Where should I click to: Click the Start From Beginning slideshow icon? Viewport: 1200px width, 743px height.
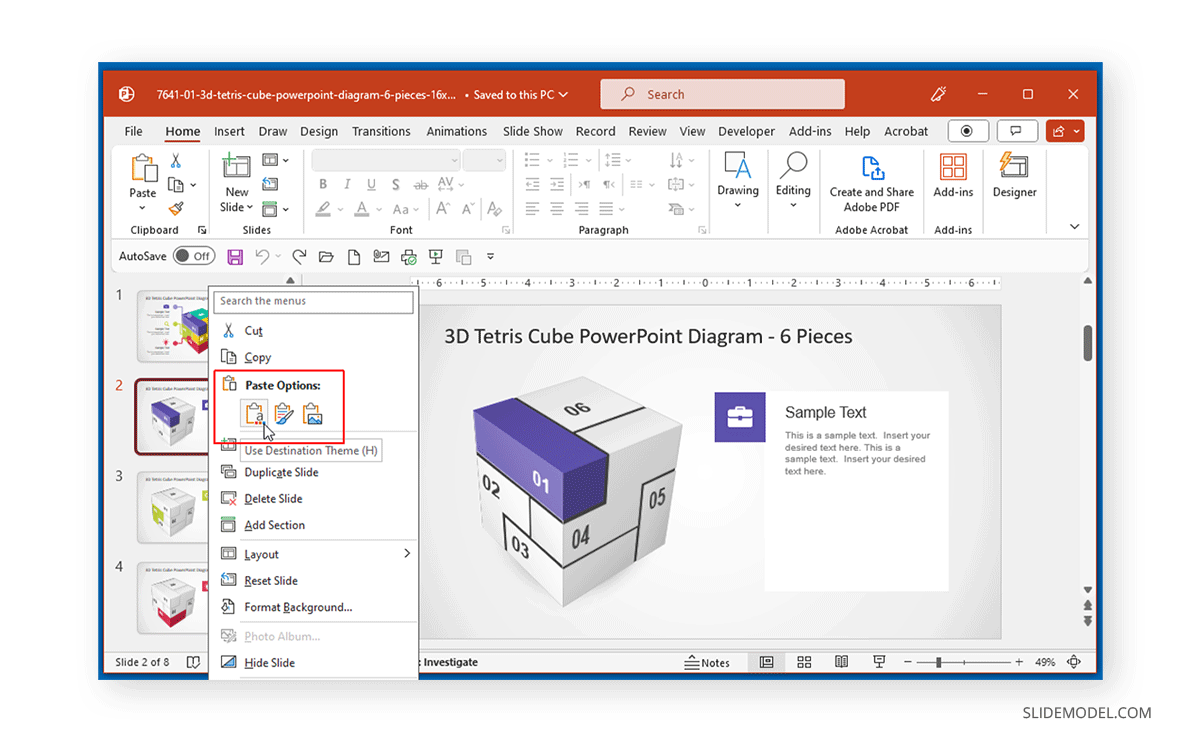(x=436, y=257)
